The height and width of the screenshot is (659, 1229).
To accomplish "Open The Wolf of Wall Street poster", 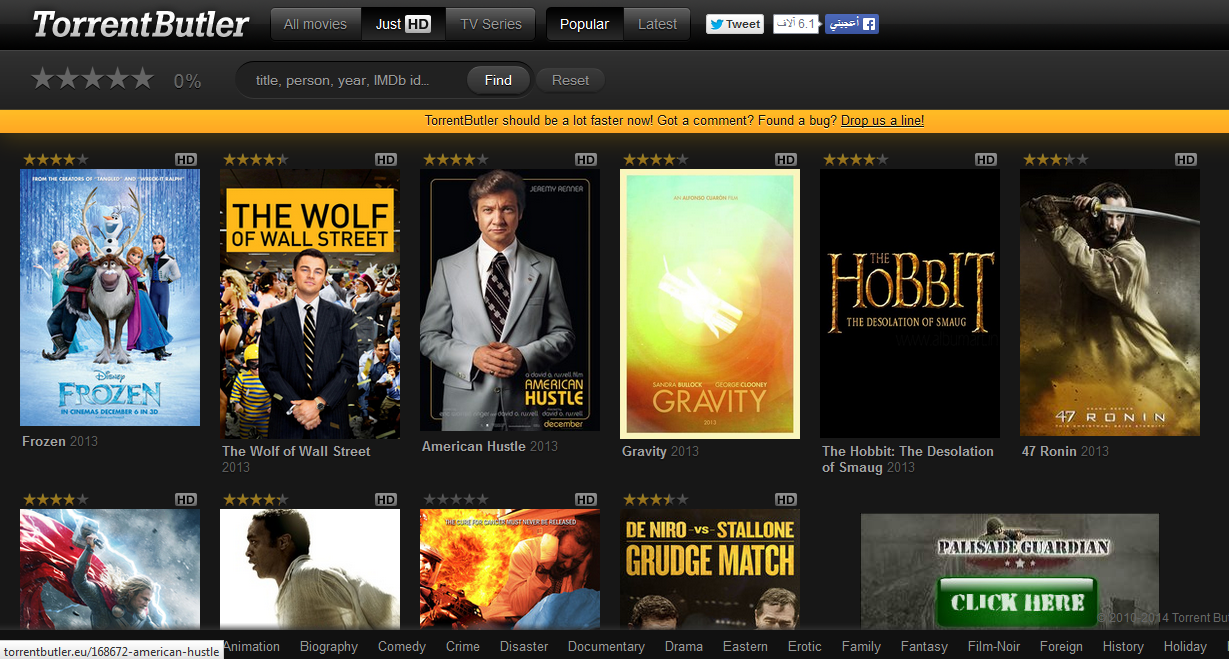I will pyautogui.click(x=310, y=303).
